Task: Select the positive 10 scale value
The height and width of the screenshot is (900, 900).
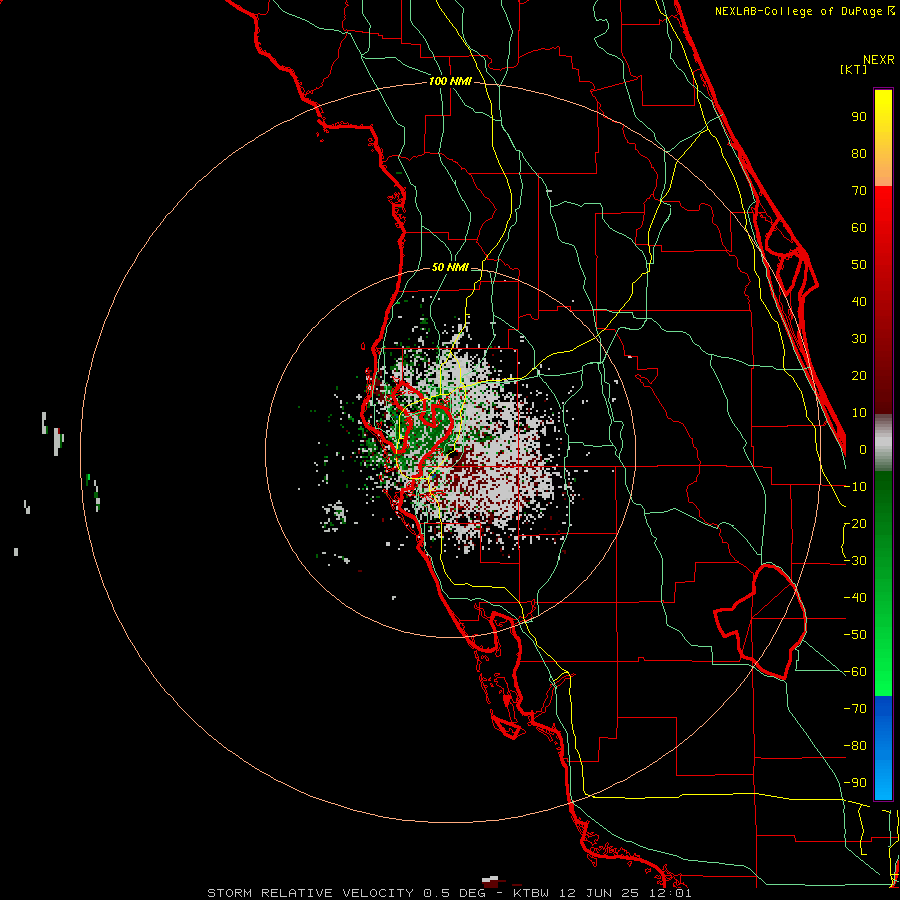Action: (x=859, y=413)
